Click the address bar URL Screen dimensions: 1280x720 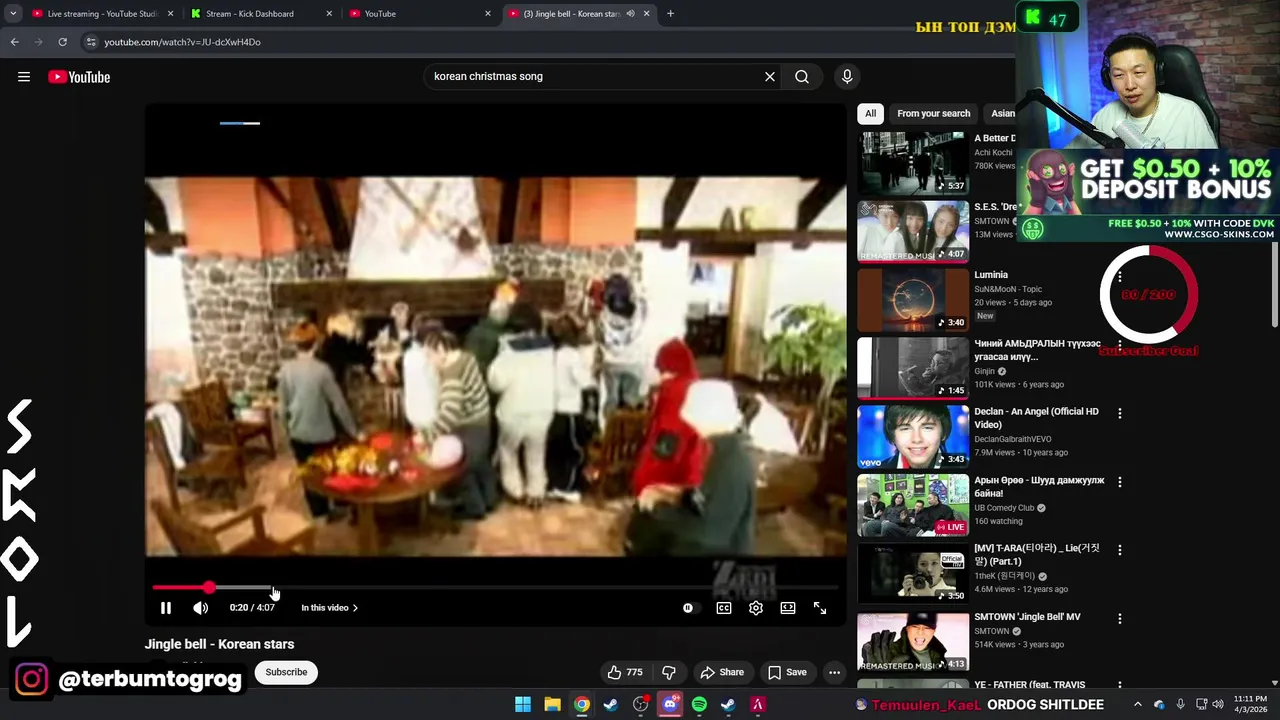tap(183, 42)
